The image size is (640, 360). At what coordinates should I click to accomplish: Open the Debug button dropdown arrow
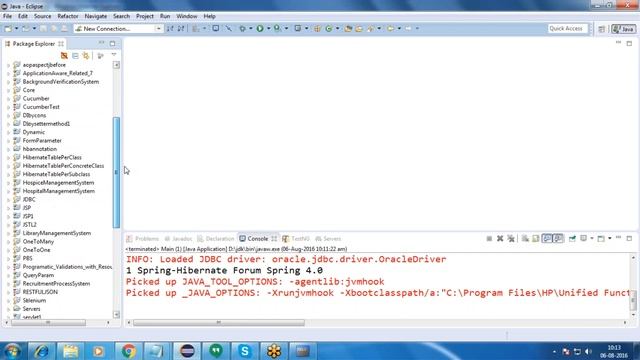[251, 29]
